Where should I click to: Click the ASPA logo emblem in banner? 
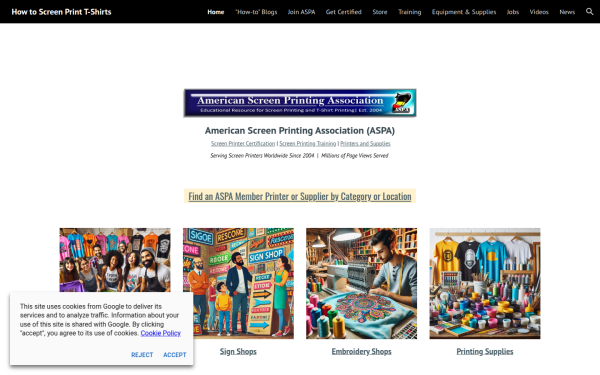coord(402,103)
